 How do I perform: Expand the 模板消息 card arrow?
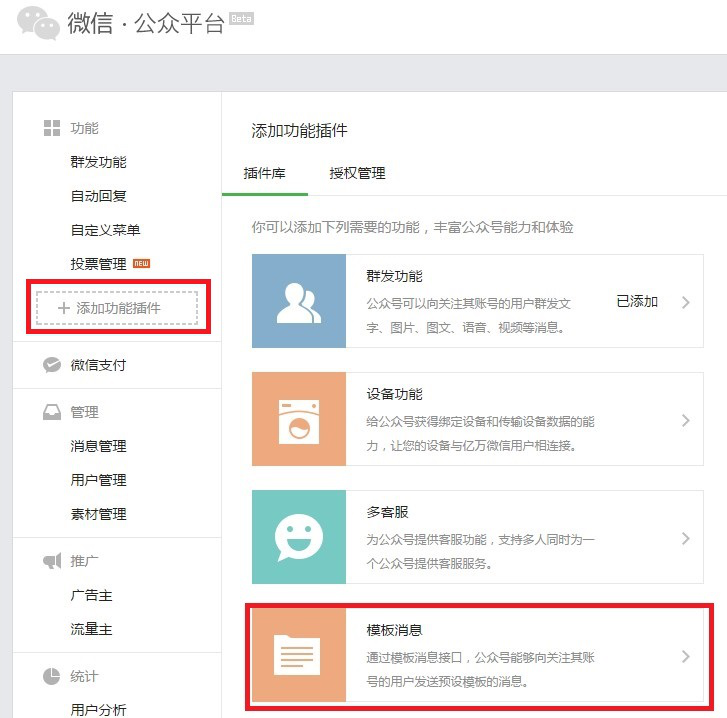tap(686, 656)
